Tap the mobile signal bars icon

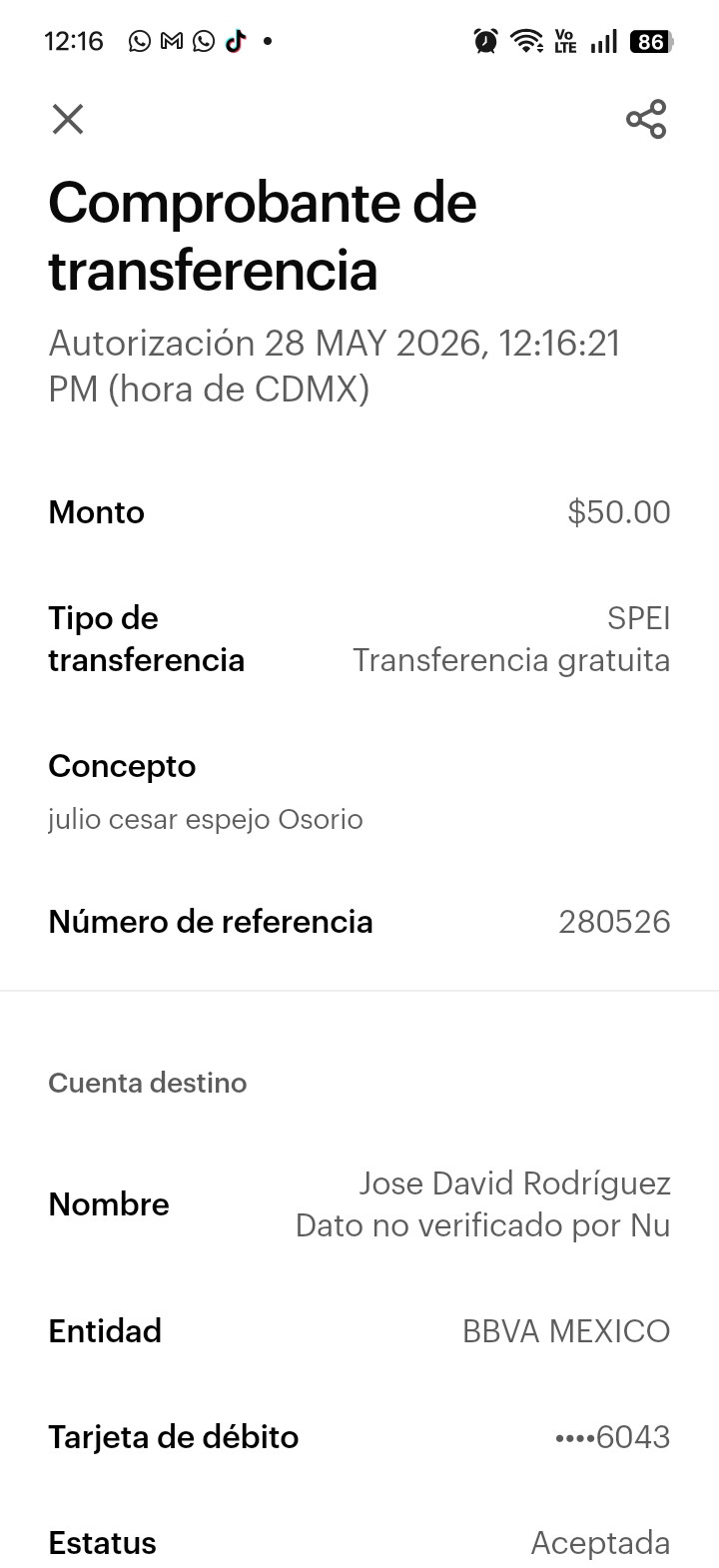603,41
